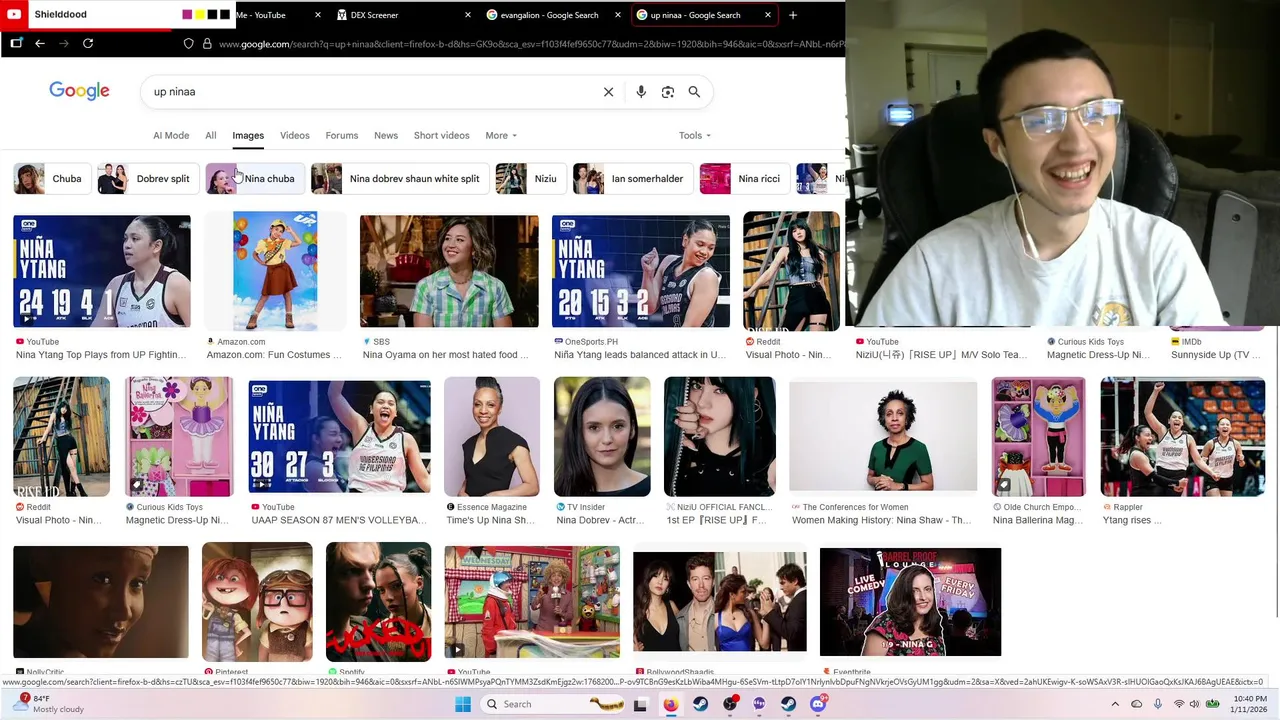The image size is (1280, 720).
Task: Select the Ian somerhalder suggestion chip
Action: point(632,179)
